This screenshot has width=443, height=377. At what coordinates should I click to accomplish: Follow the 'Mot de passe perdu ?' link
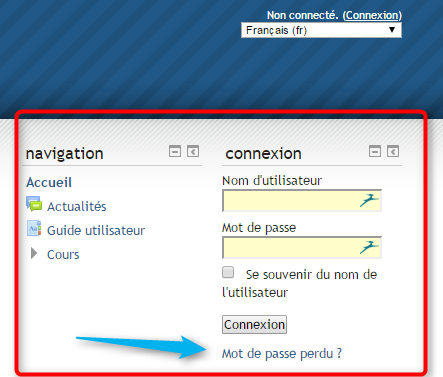click(x=282, y=354)
